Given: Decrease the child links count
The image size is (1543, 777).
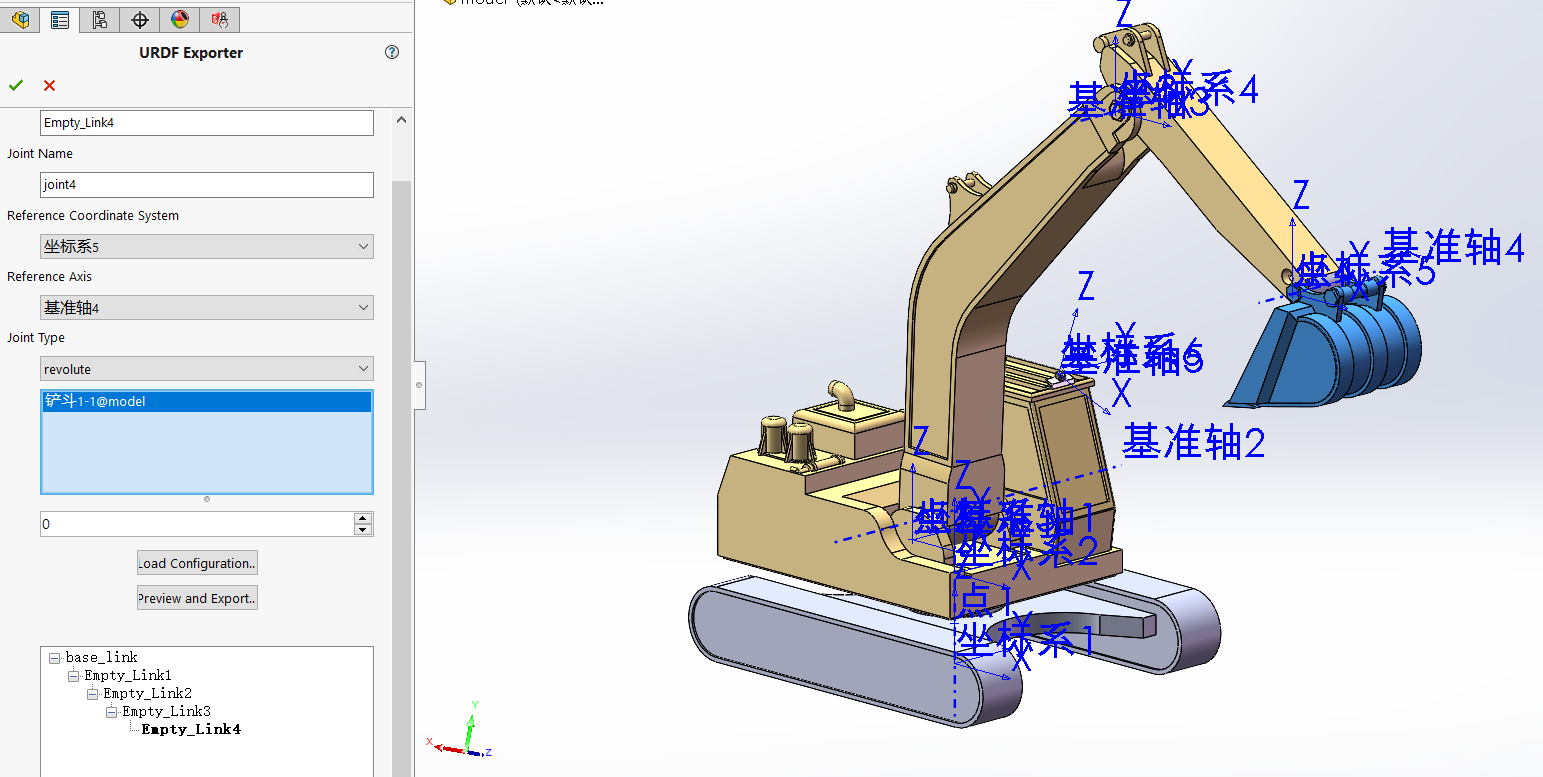Looking at the screenshot, I should click(363, 530).
